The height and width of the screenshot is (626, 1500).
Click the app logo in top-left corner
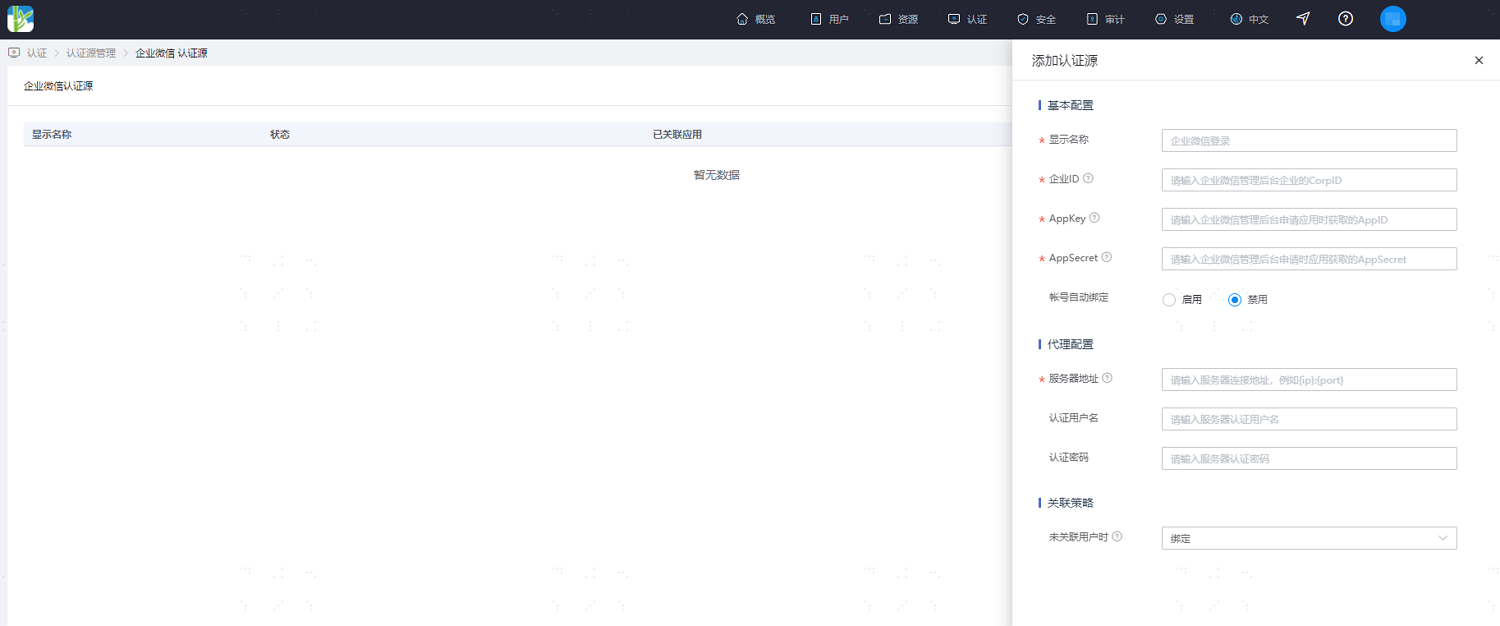coord(21,18)
